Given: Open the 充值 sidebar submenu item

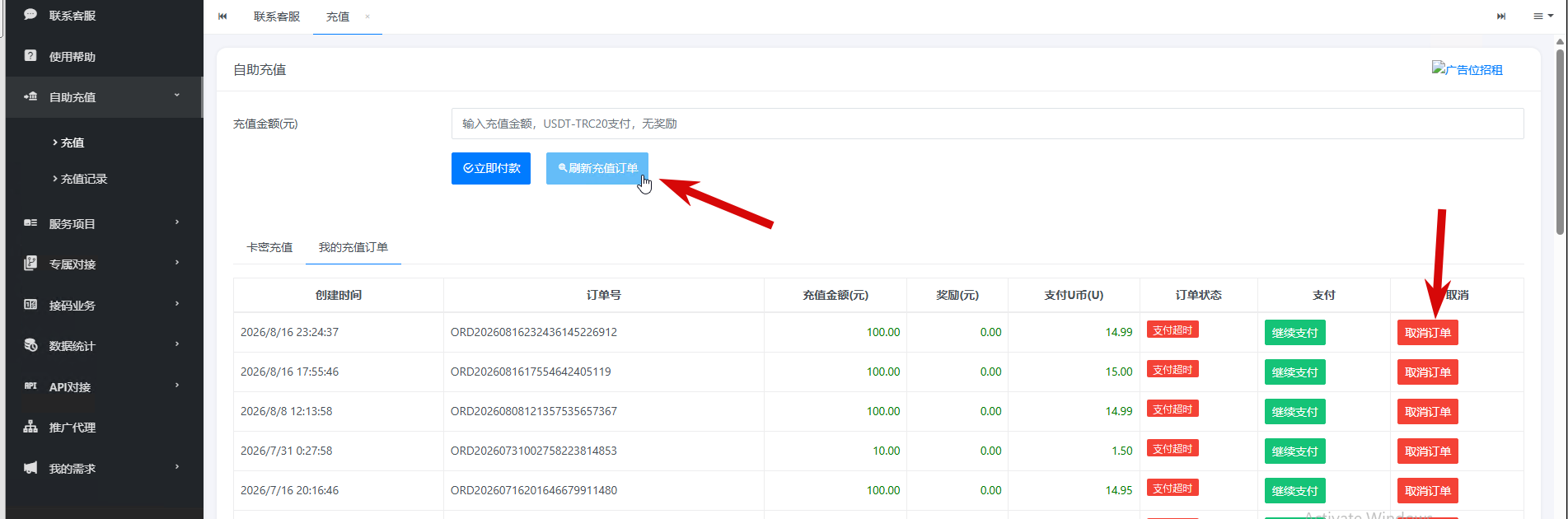Looking at the screenshot, I should (x=73, y=143).
